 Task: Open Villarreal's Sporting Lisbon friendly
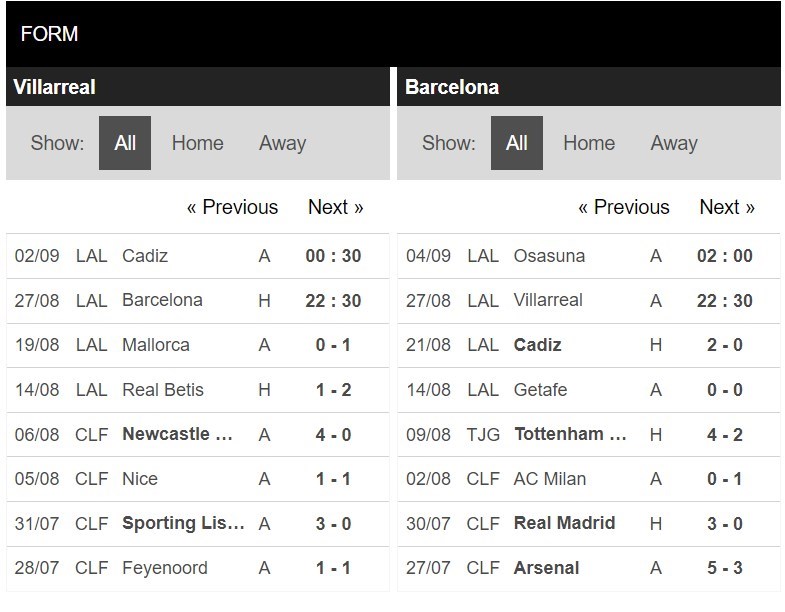[x=183, y=523]
